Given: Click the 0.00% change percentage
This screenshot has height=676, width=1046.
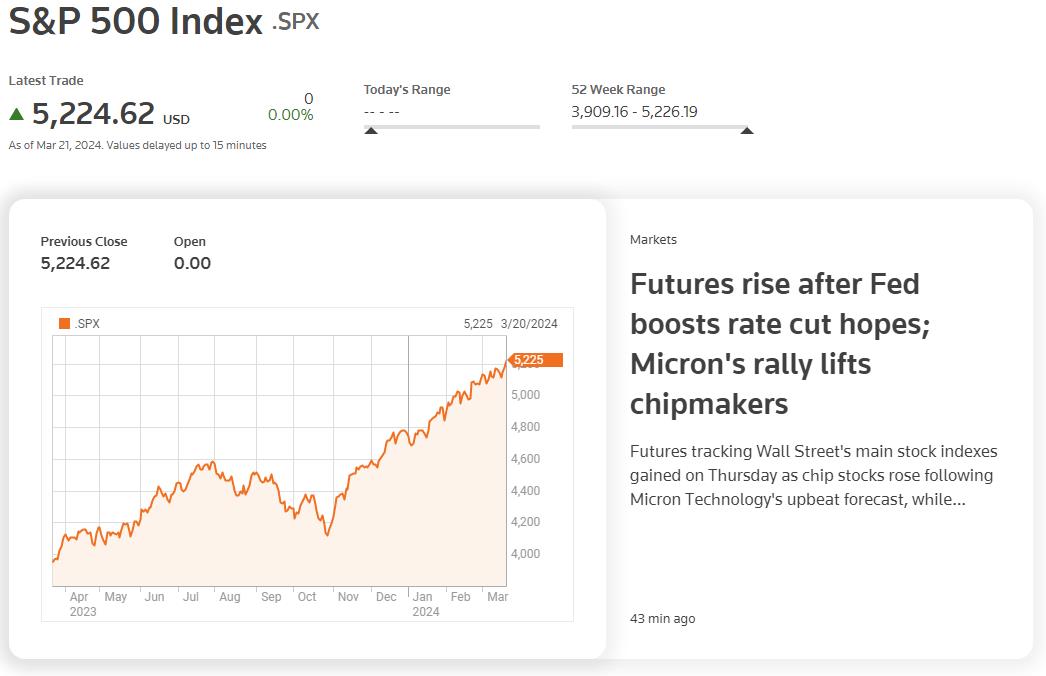Looking at the screenshot, I should point(290,115).
